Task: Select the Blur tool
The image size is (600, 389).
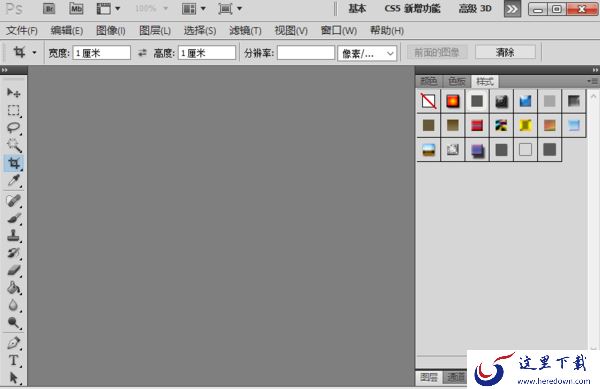Action: [x=13, y=305]
